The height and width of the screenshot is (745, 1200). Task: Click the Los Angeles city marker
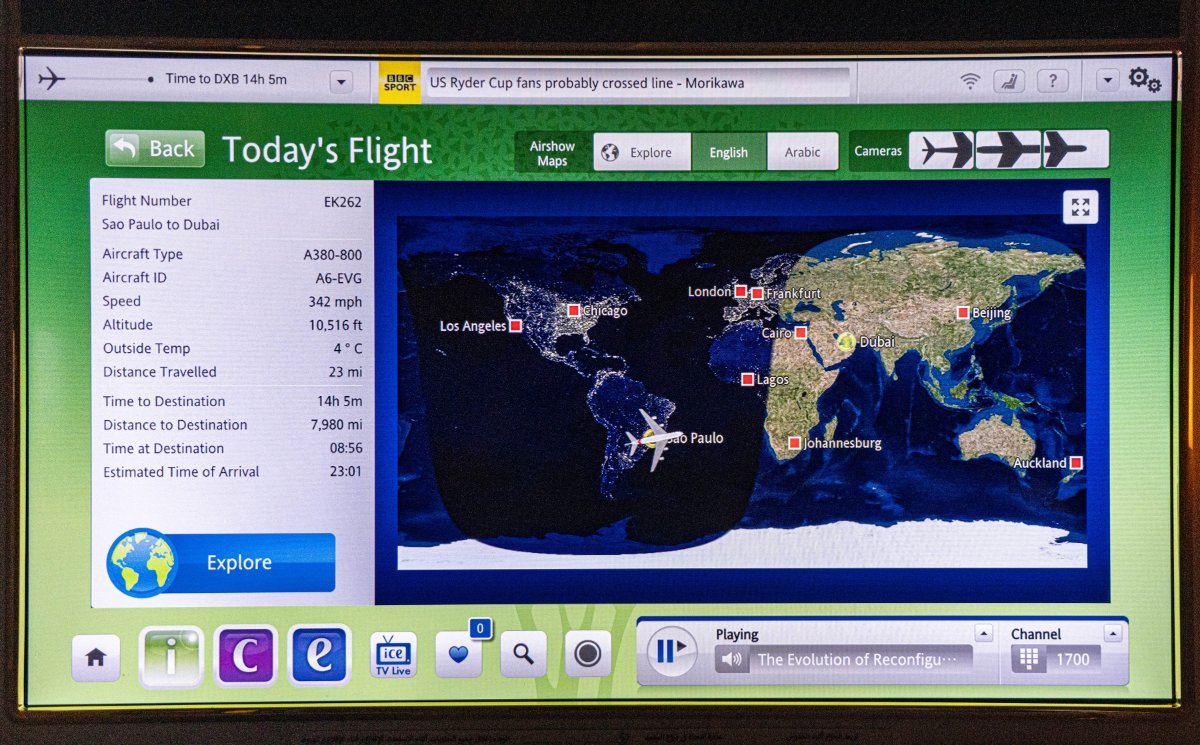(x=515, y=326)
